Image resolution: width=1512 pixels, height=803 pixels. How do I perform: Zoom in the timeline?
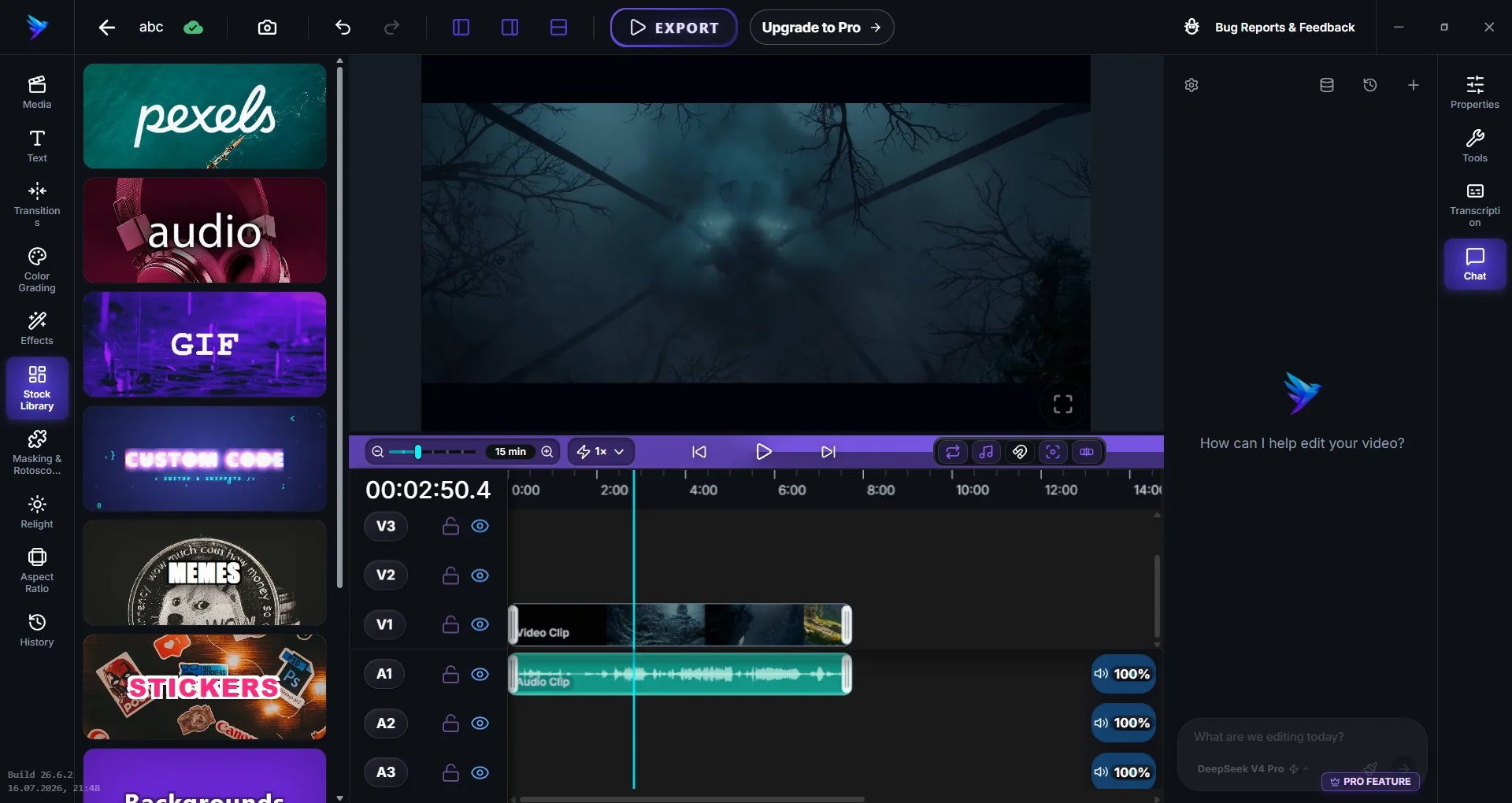(x=547, y=452)
